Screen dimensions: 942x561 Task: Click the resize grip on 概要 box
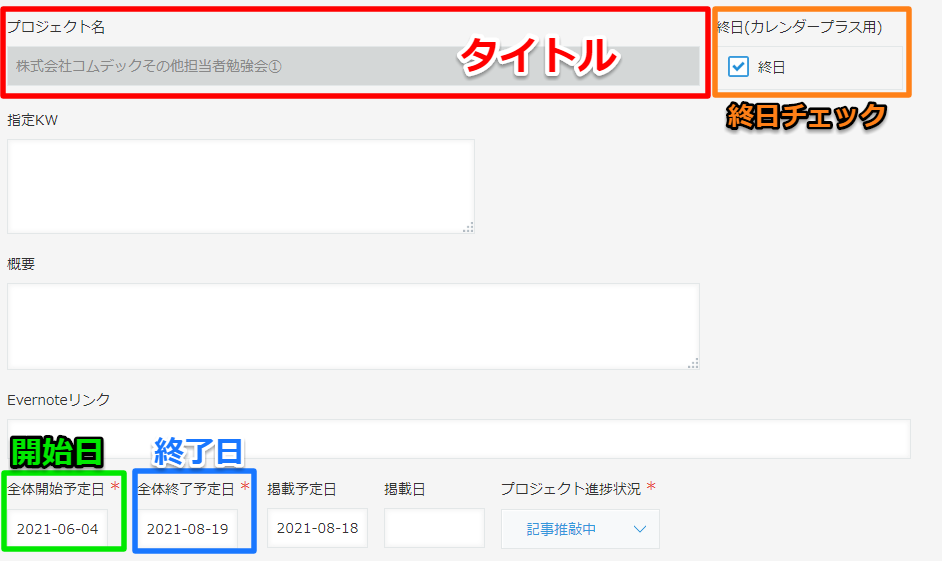click(693, 363)
